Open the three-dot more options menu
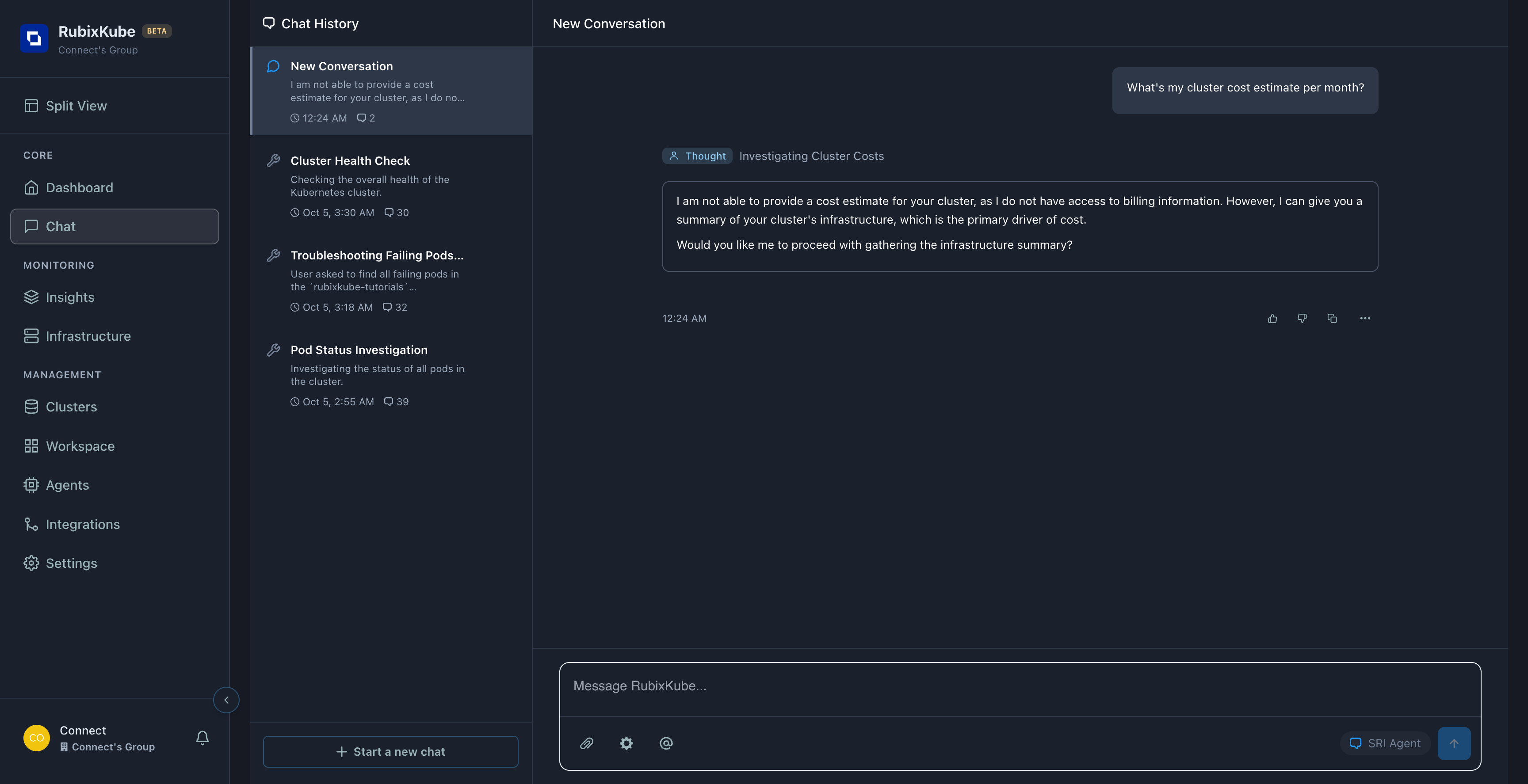Image resolution: width=1528 pixels, height=784 pixels. point(1365,319)
